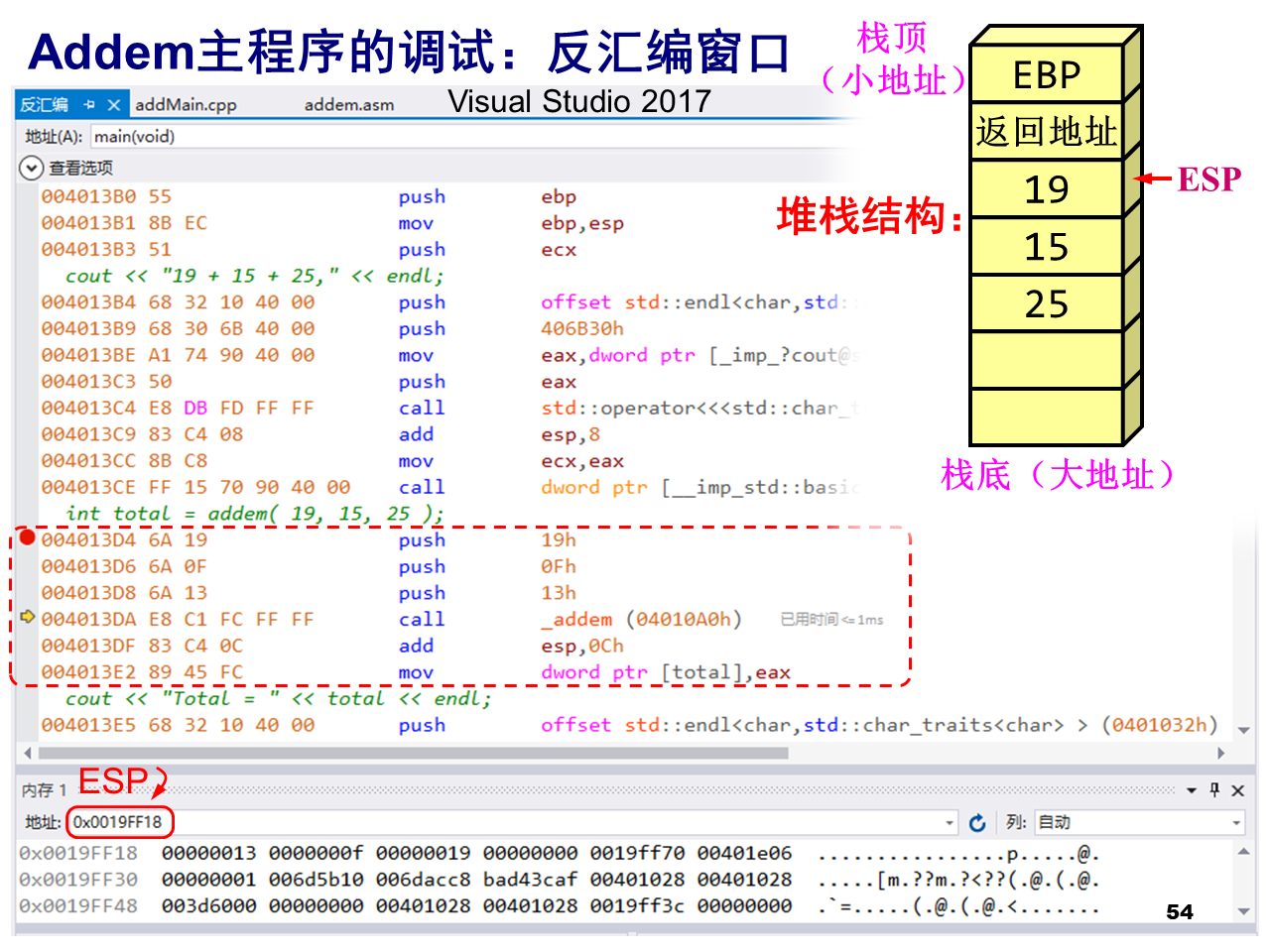The height and width of the screenshot is (952, 1270).
Task: Select the line 004013DF add esp,0Ch
Action: tap(332, 646)
